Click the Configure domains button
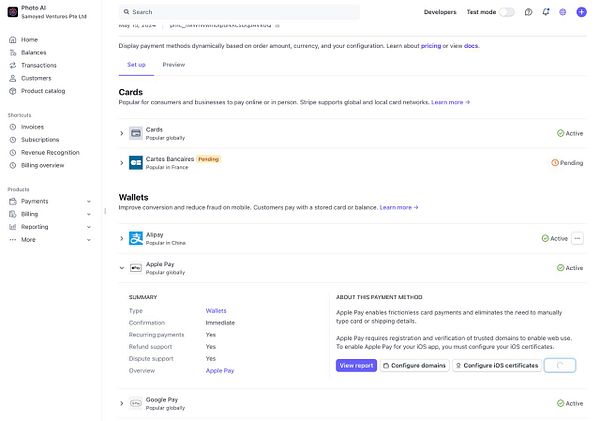 tap(414, 366)
